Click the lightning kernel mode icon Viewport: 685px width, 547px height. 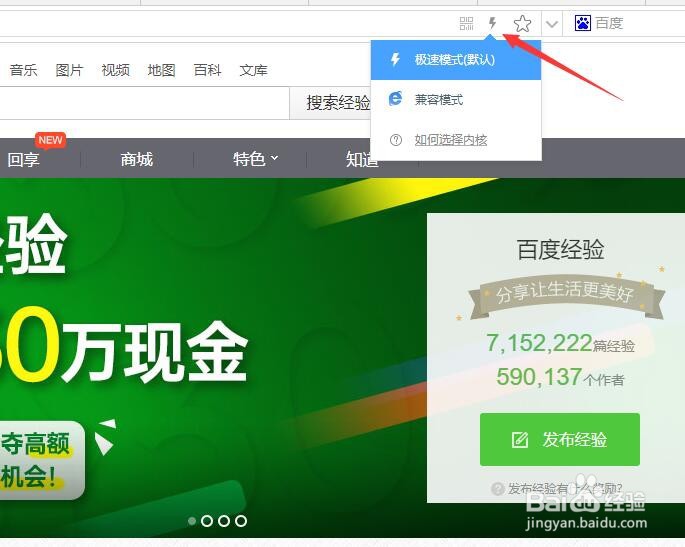(x=493, y=23)
